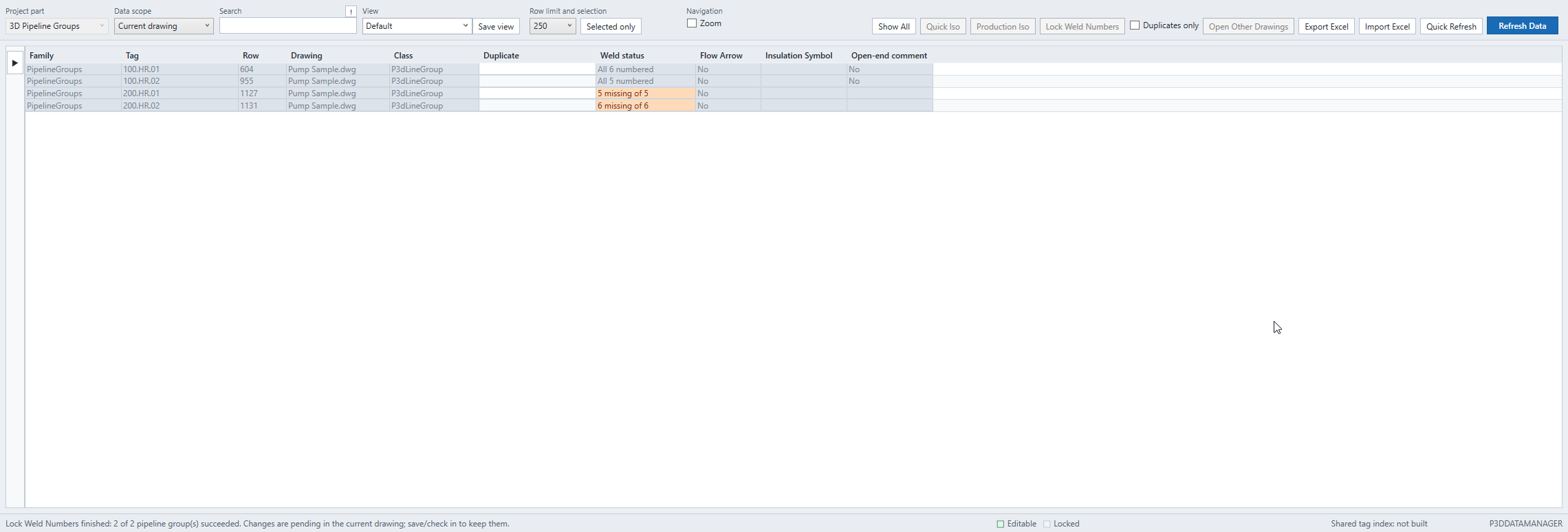Image resolution: width=1568 pixels, height=532 pixels.
Task: Click the current row indicator arrow
Action: [x=14, y=63]
